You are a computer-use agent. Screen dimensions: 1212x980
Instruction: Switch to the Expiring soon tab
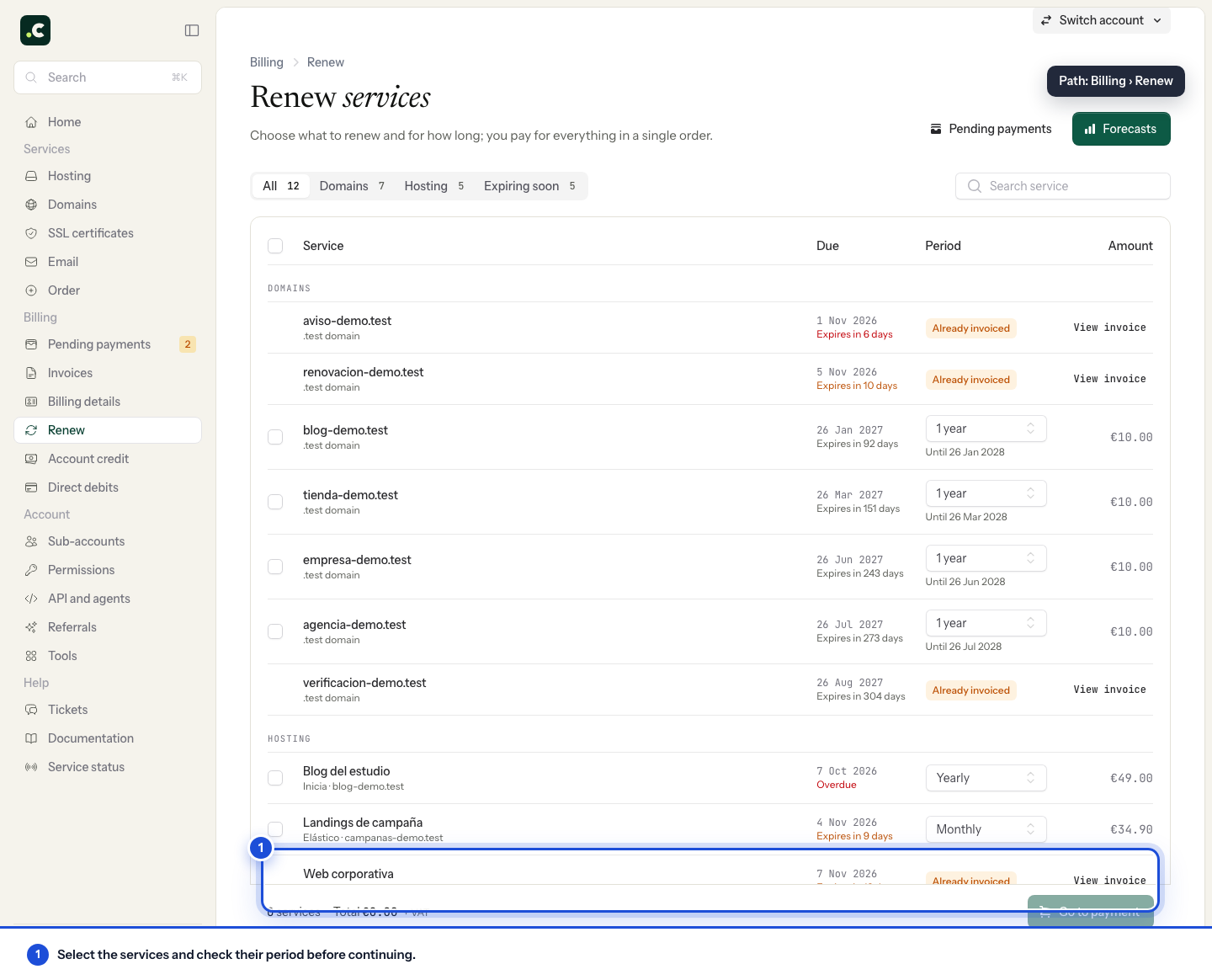[x=529, y=186]
